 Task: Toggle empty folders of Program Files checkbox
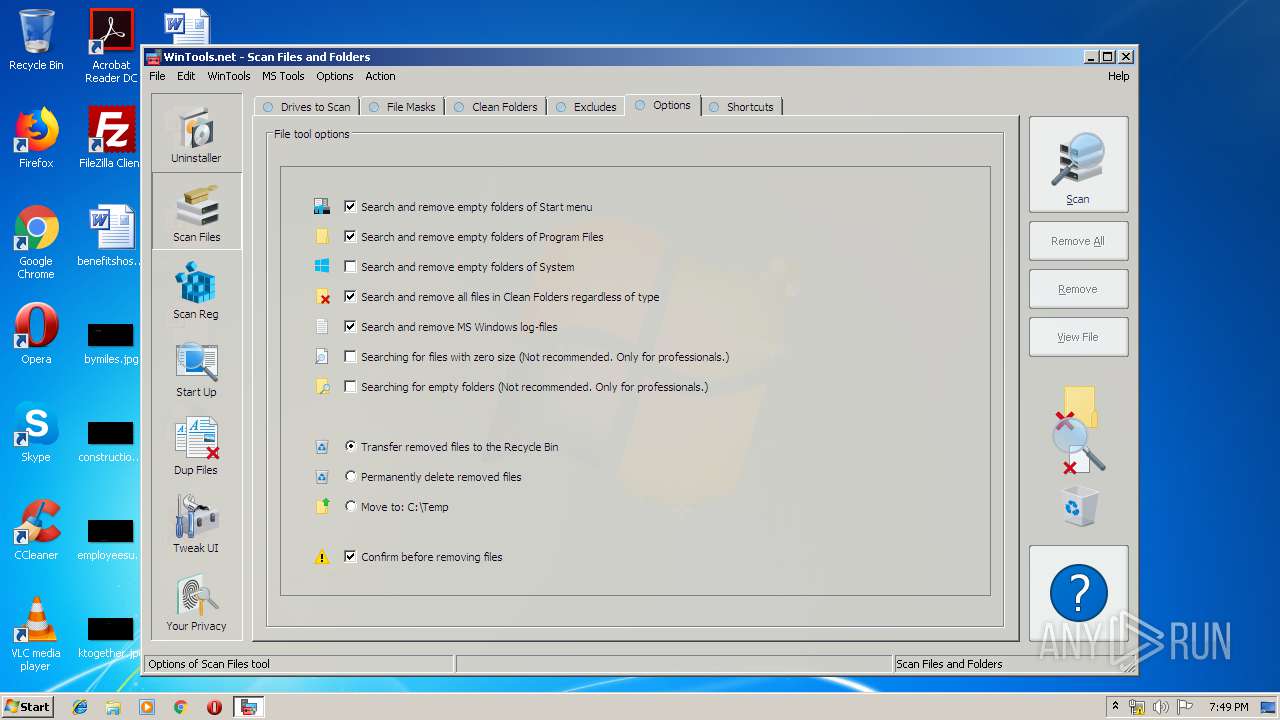350,237
